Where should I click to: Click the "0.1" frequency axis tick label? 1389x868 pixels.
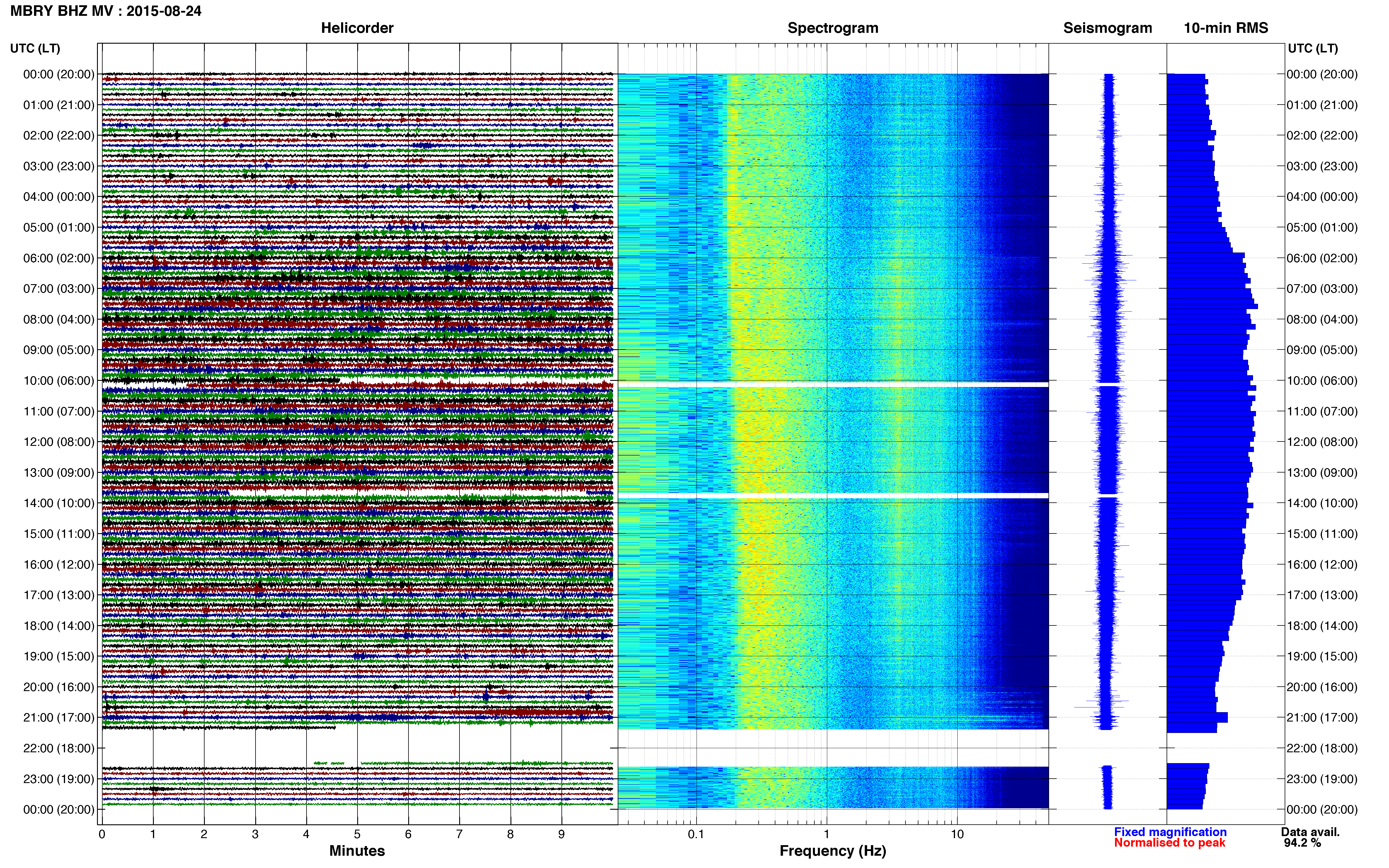click(x=696, y=834)
